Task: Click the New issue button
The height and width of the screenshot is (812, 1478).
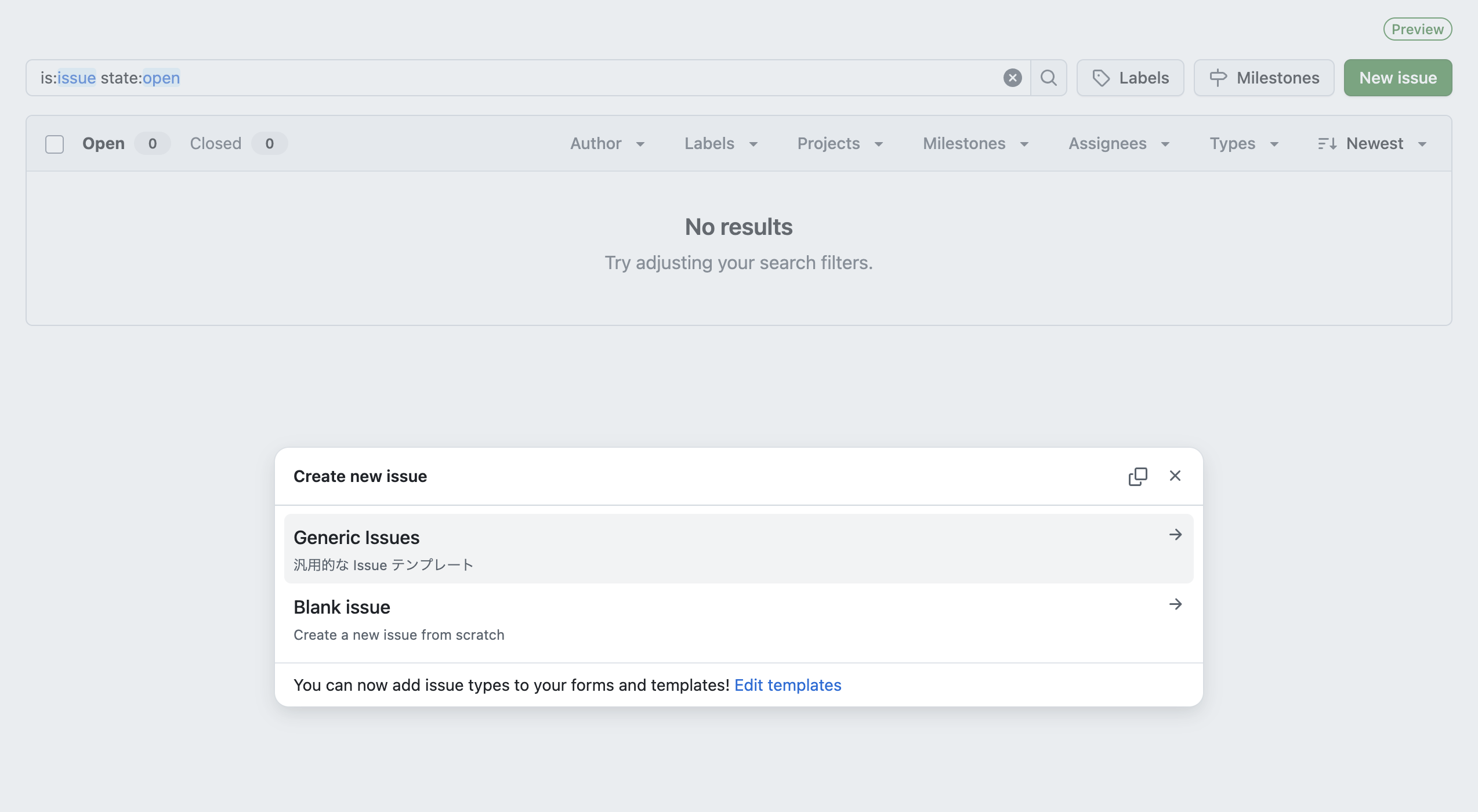Action: 1397,77
